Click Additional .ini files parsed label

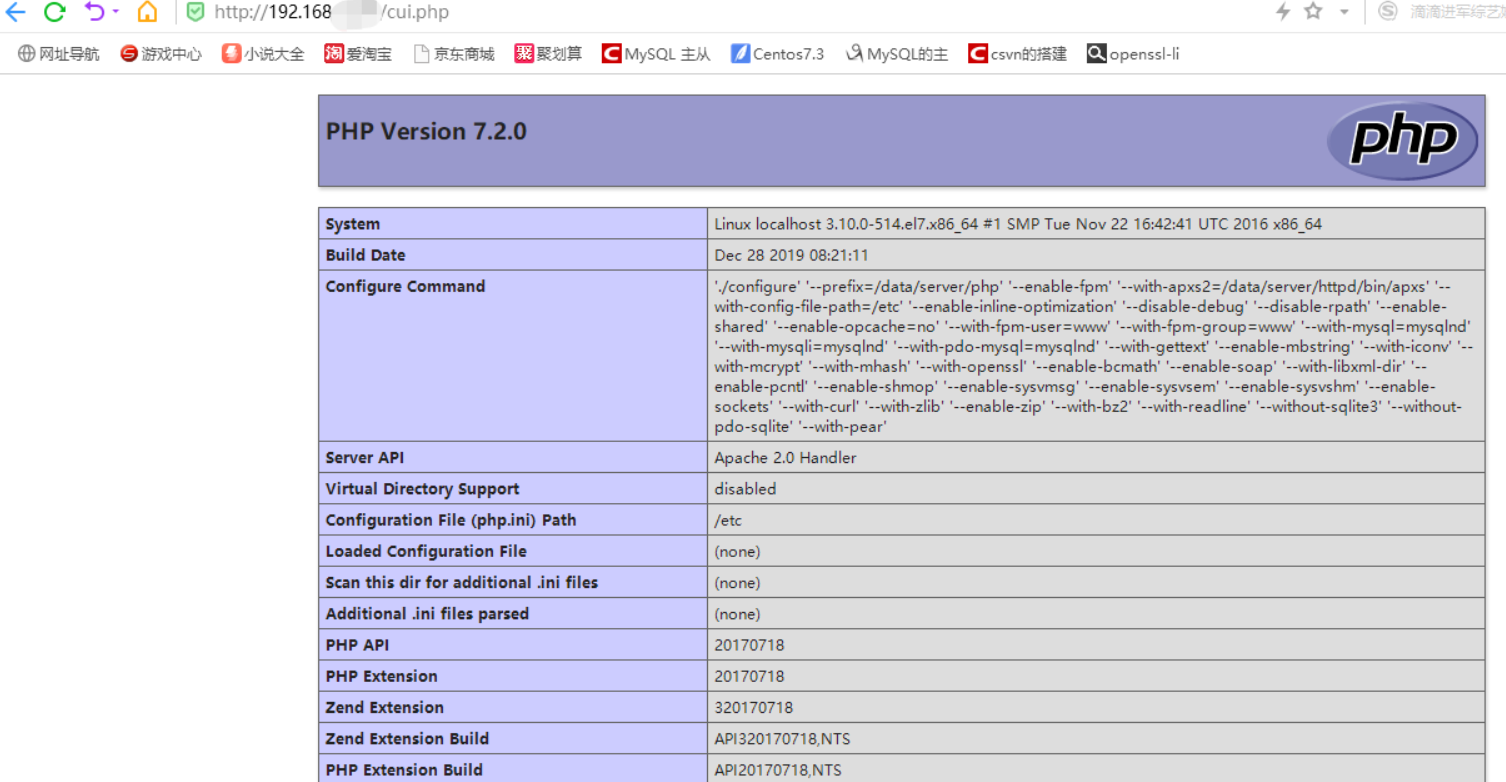point(427,613)
